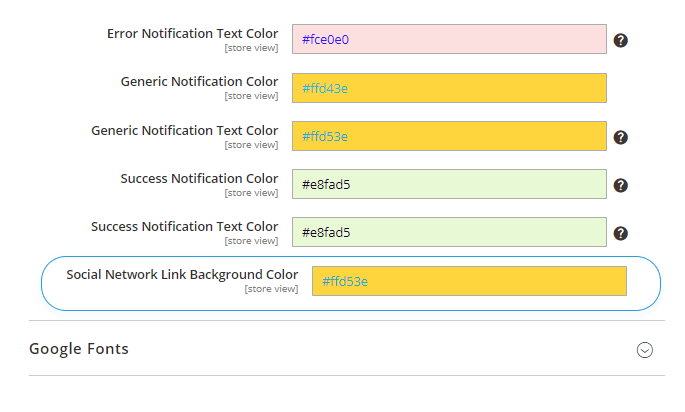Click the Generic Notification Color label
The height and width of the screenshot is (412, 685).
pyautogui.click(x=199, y=81)
